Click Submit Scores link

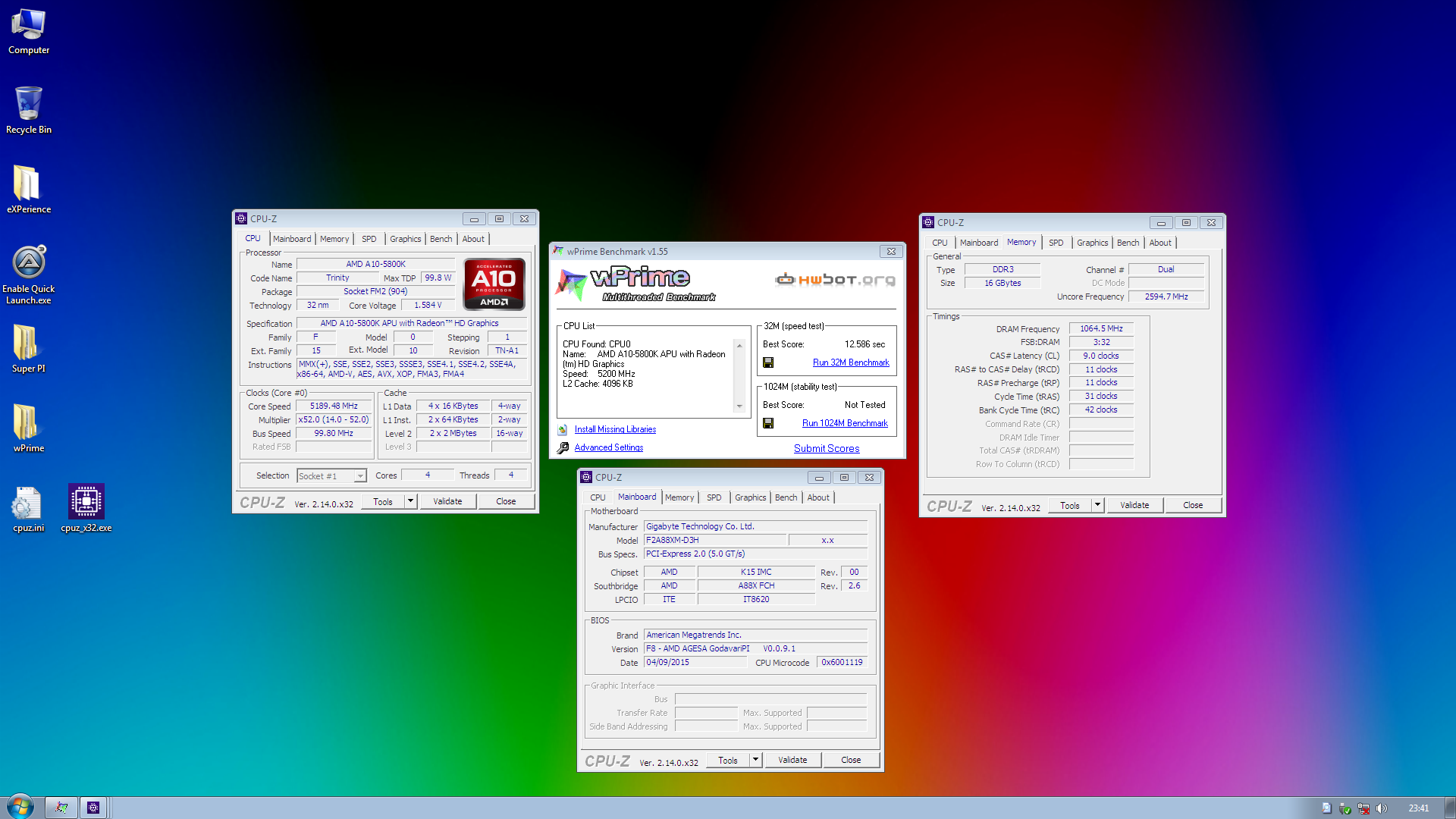pos(827,448)
